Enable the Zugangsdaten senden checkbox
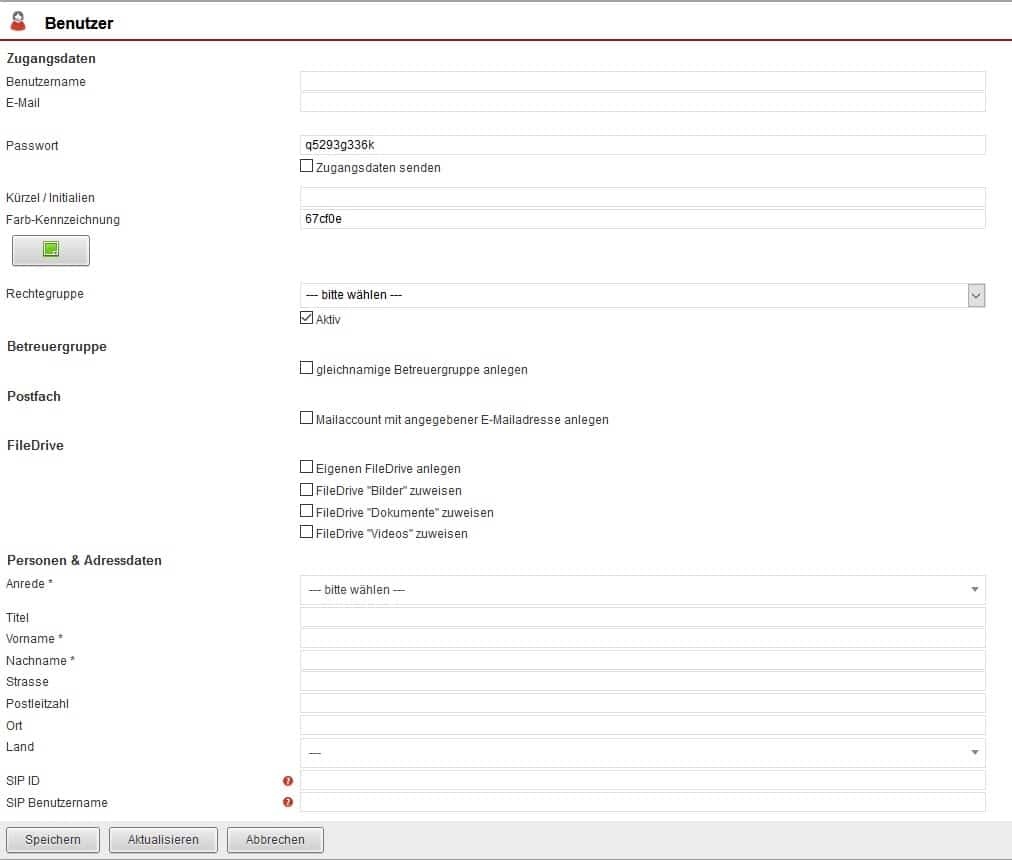Screen dimensions: 1012x860 pos(307,167)
